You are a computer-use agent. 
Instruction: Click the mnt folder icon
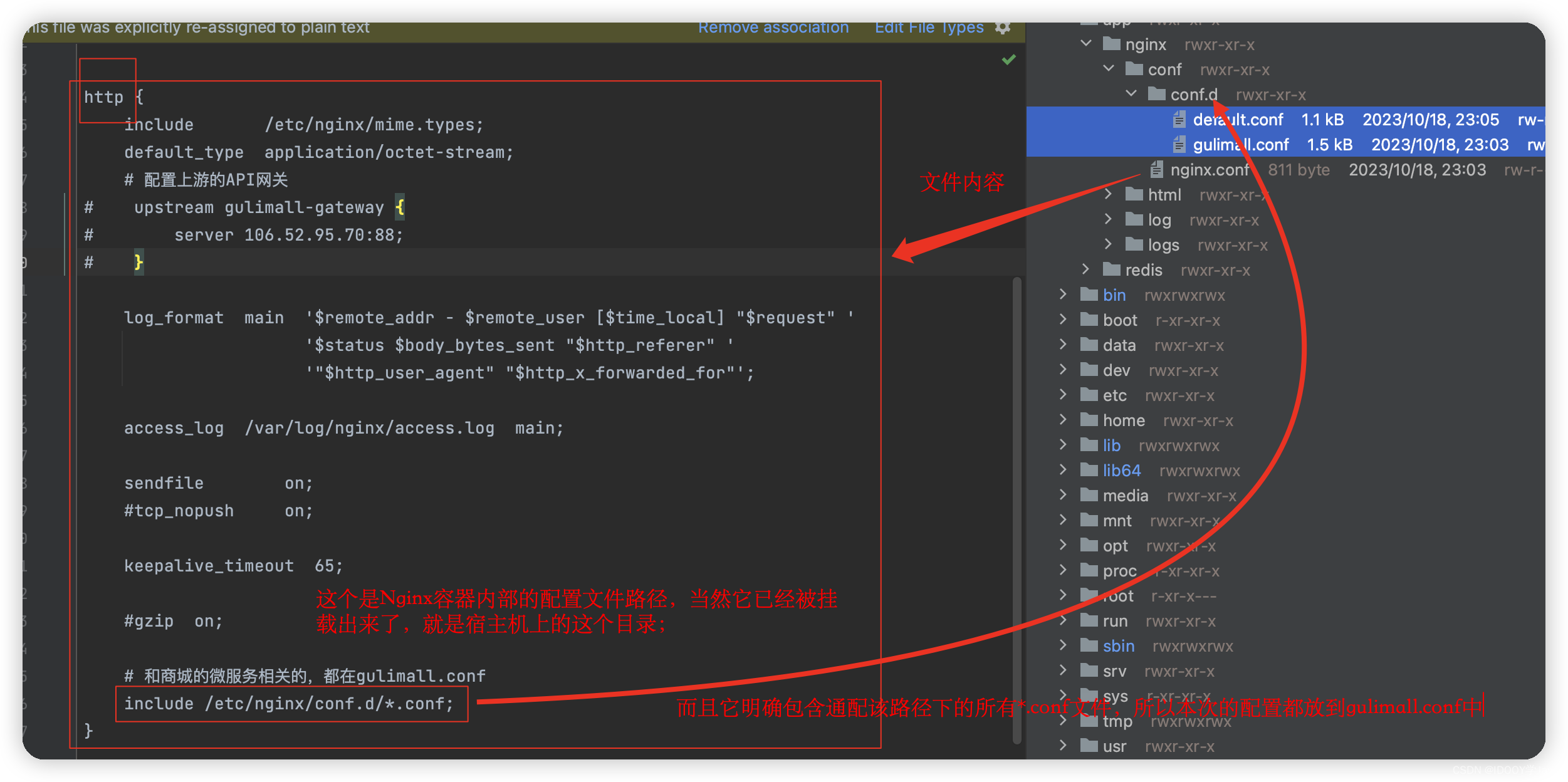(x=1089, y=520)
